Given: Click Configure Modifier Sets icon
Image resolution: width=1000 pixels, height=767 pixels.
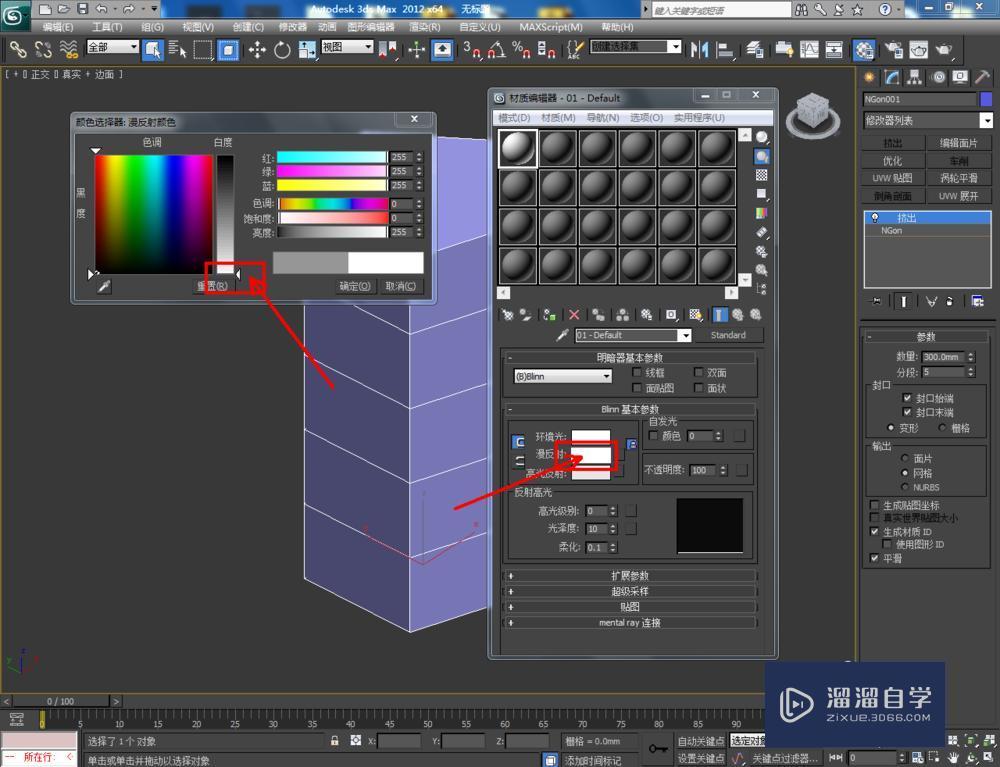Looking at the screenshot, I should click(978, 302).
